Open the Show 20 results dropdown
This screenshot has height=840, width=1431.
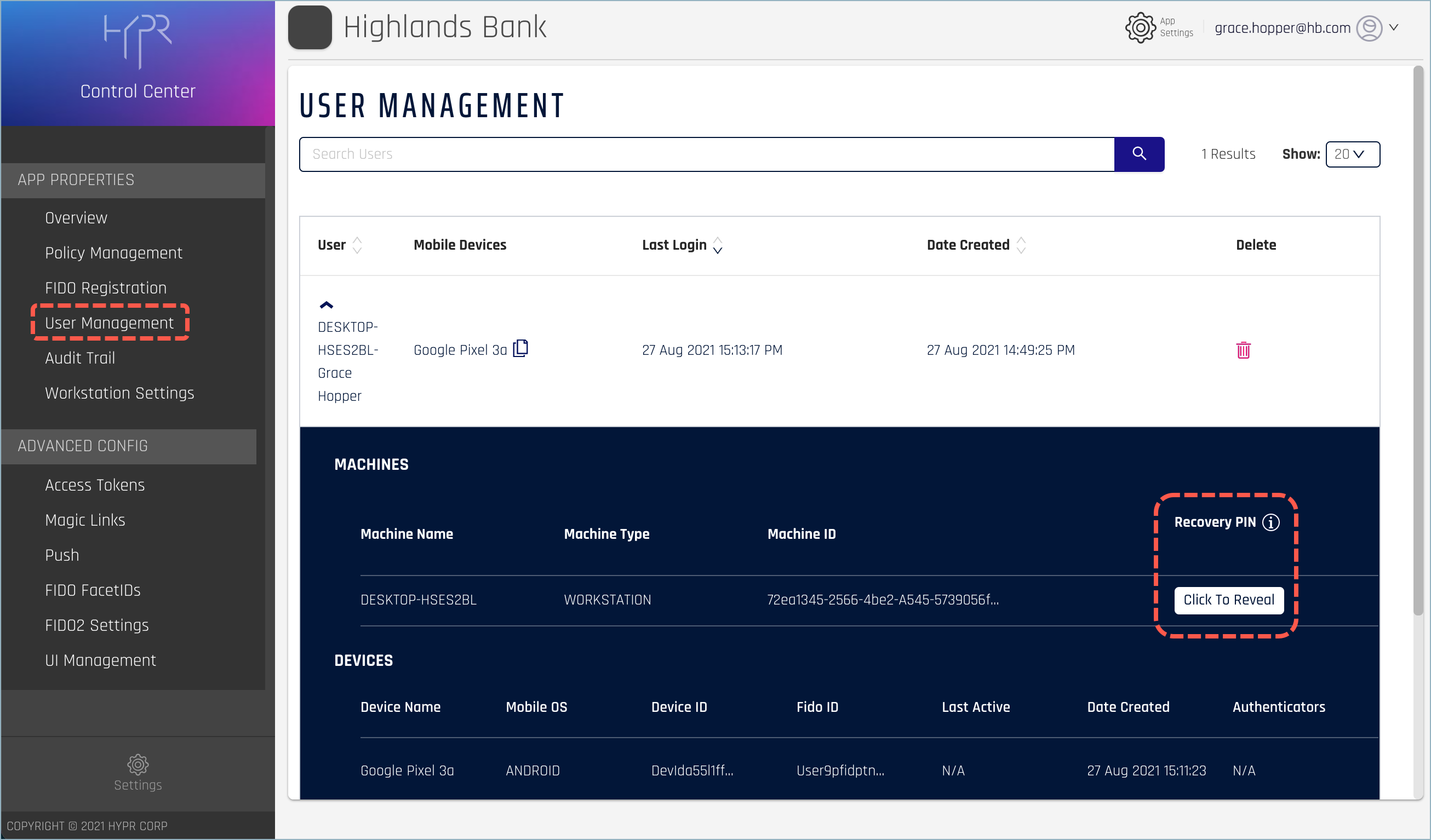point(1352,154)
